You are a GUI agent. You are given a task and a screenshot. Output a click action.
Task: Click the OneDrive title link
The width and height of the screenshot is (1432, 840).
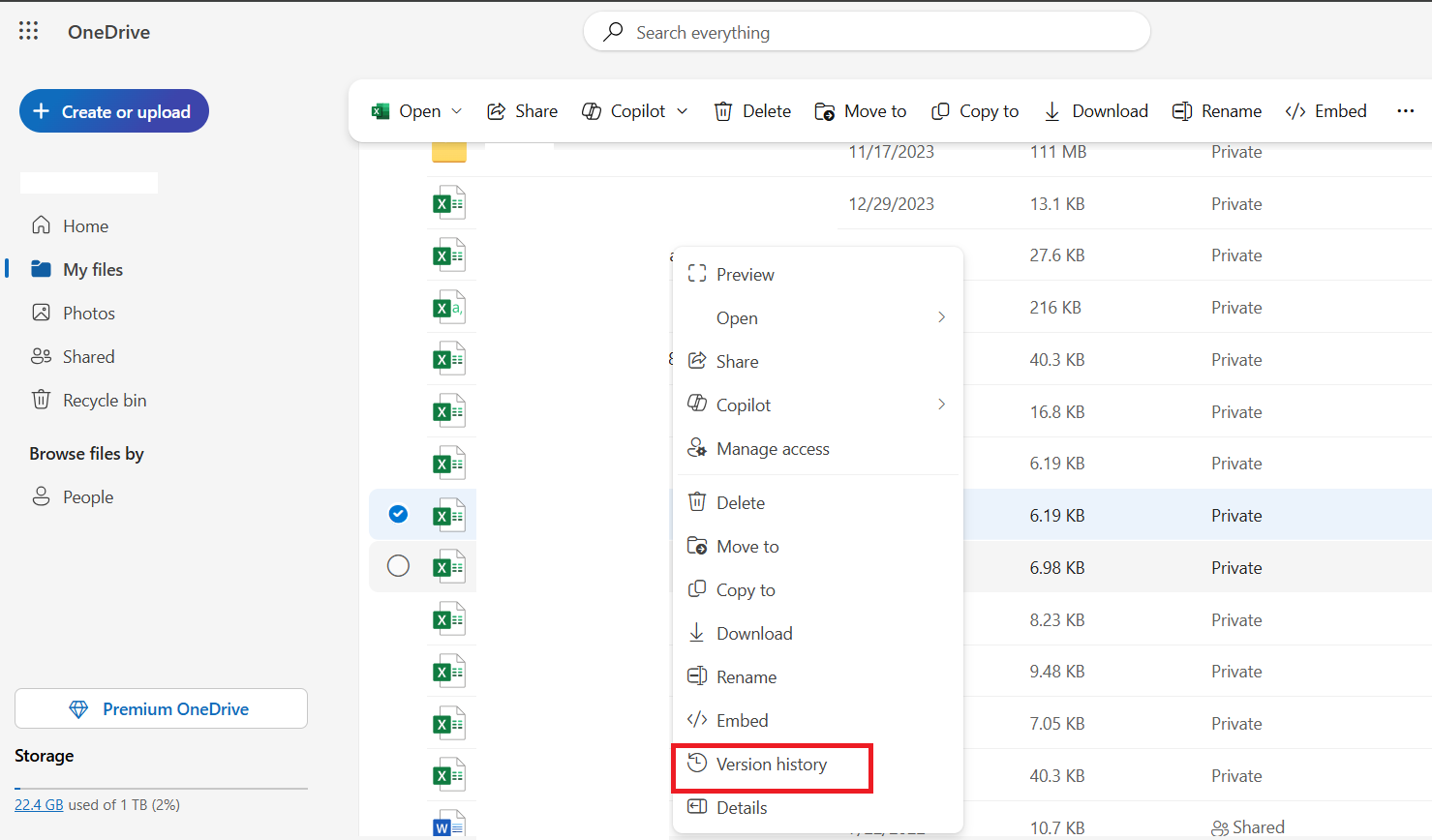pos(108,32)
